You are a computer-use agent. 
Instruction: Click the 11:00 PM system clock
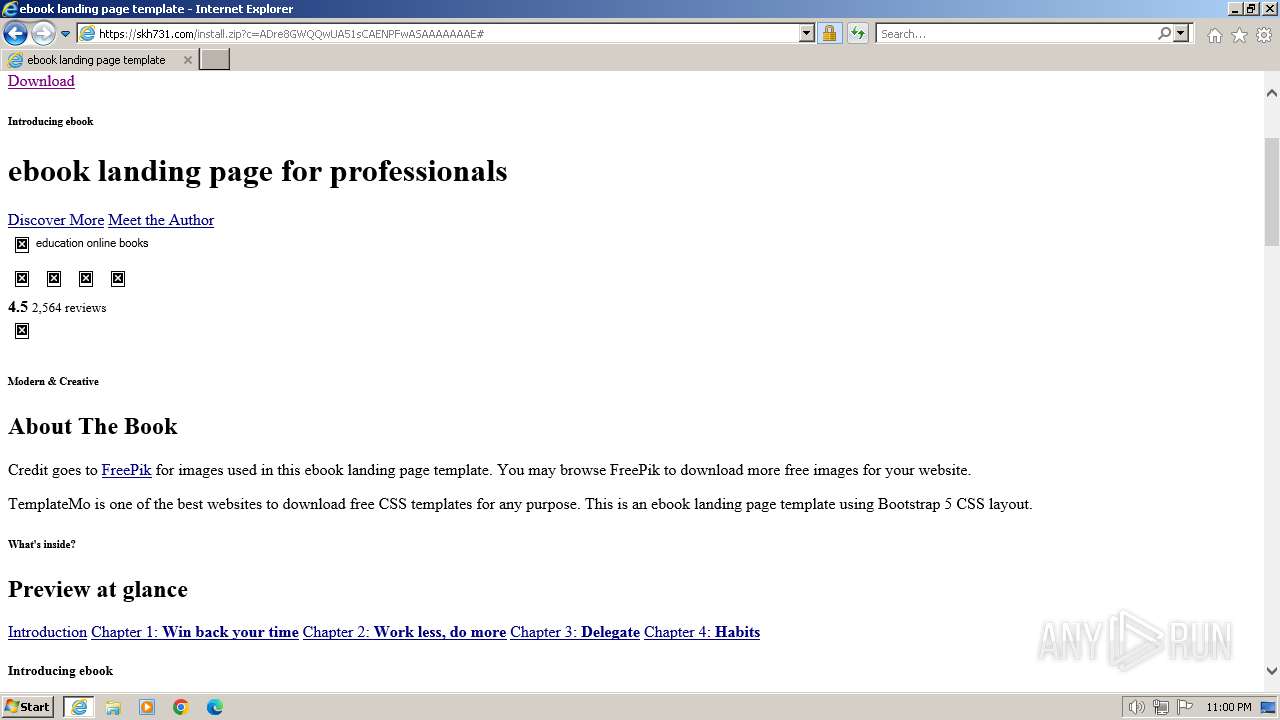(1229, 707)
